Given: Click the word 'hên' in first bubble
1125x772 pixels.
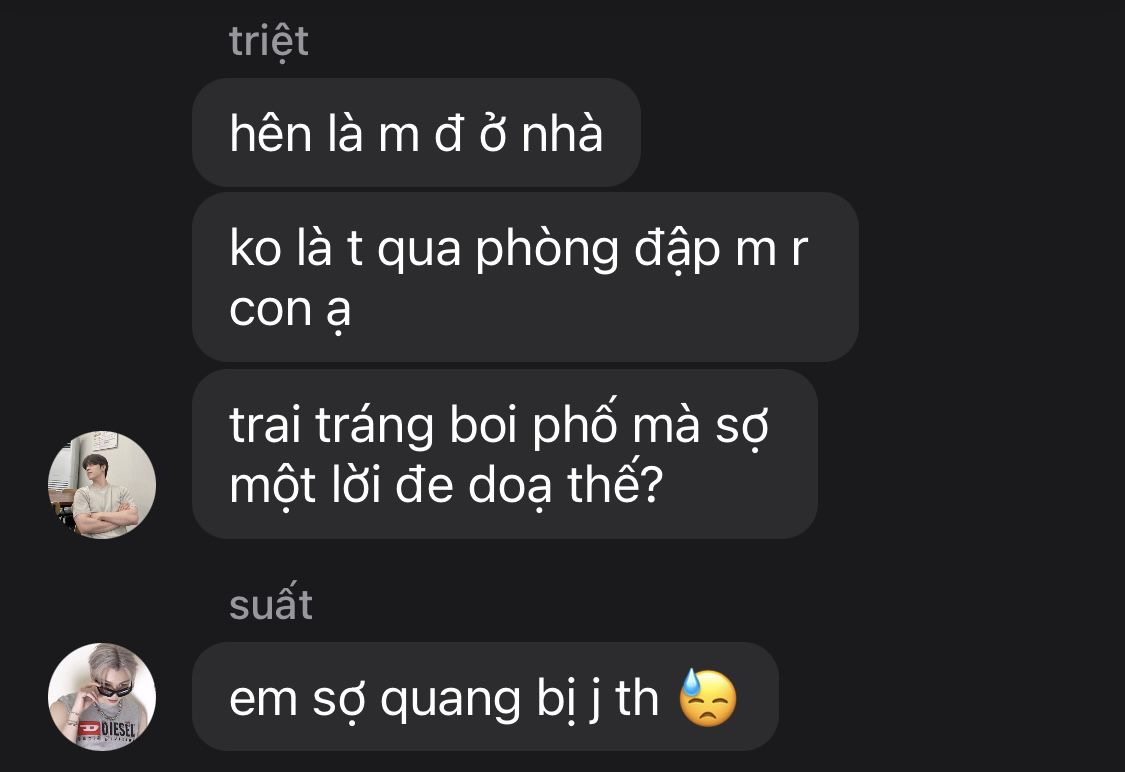Looking at the screenshot, I should [270, 133].
